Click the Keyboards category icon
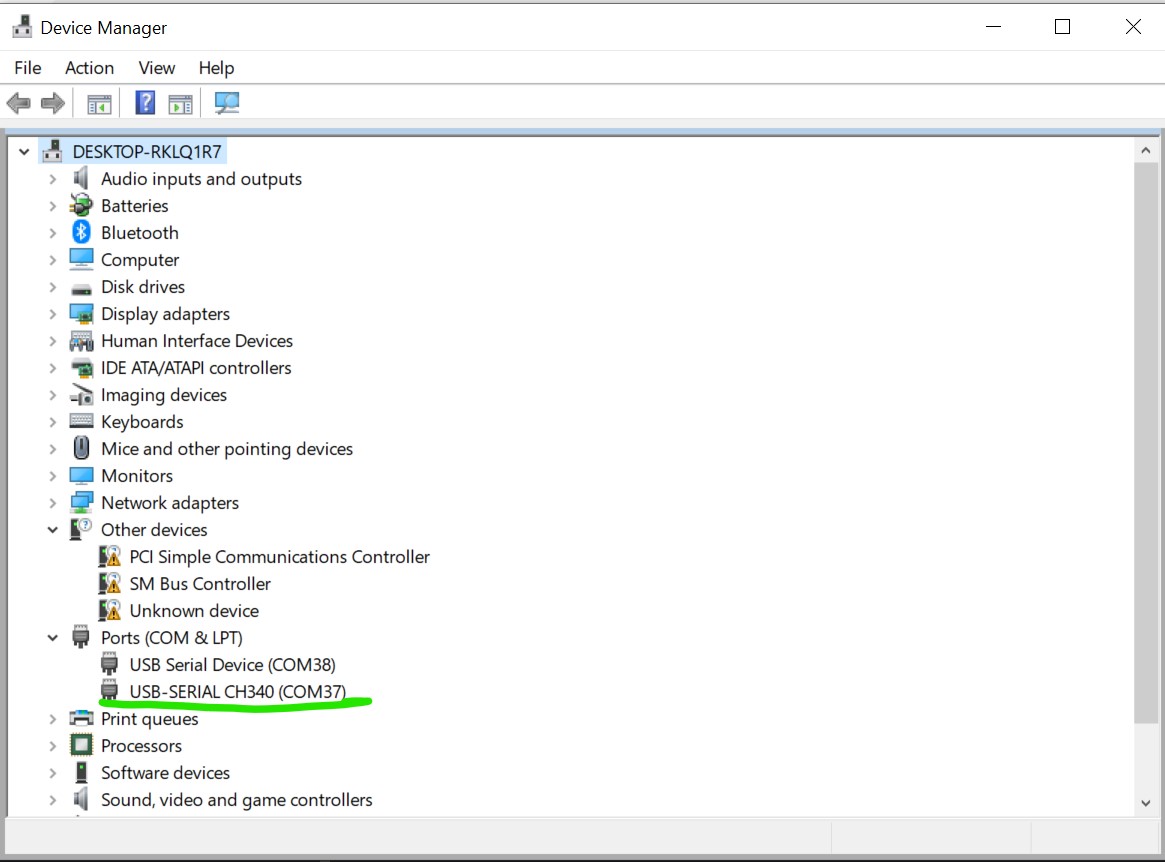Viewport: 1165px width, 862px height. click(81, 421)
